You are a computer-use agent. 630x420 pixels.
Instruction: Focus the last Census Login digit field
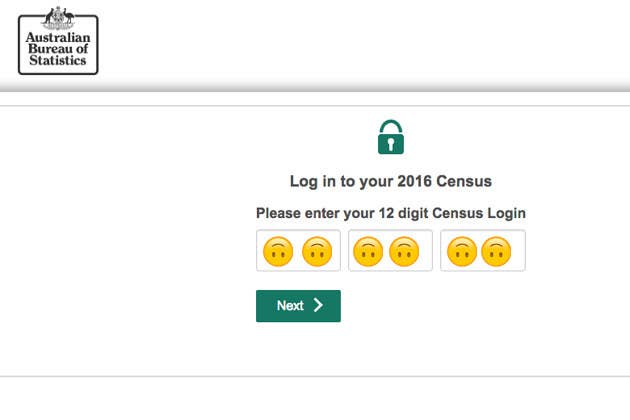(483, 250)
